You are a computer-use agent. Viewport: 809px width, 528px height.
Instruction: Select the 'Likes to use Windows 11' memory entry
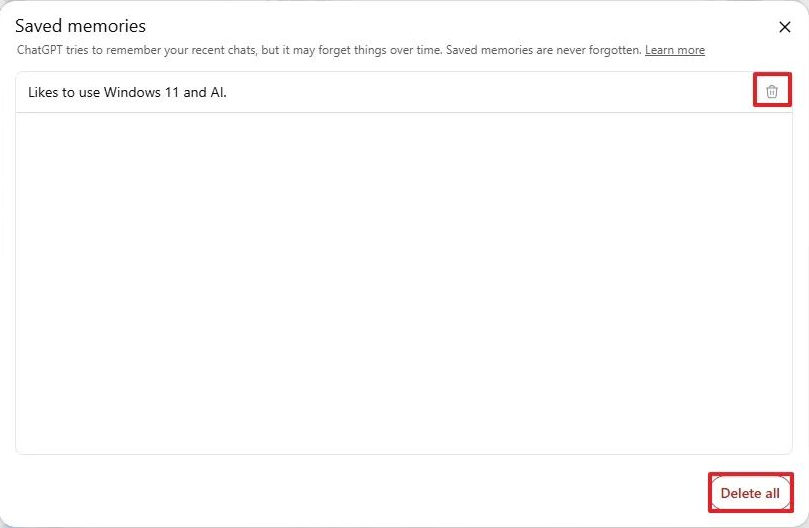403,92
